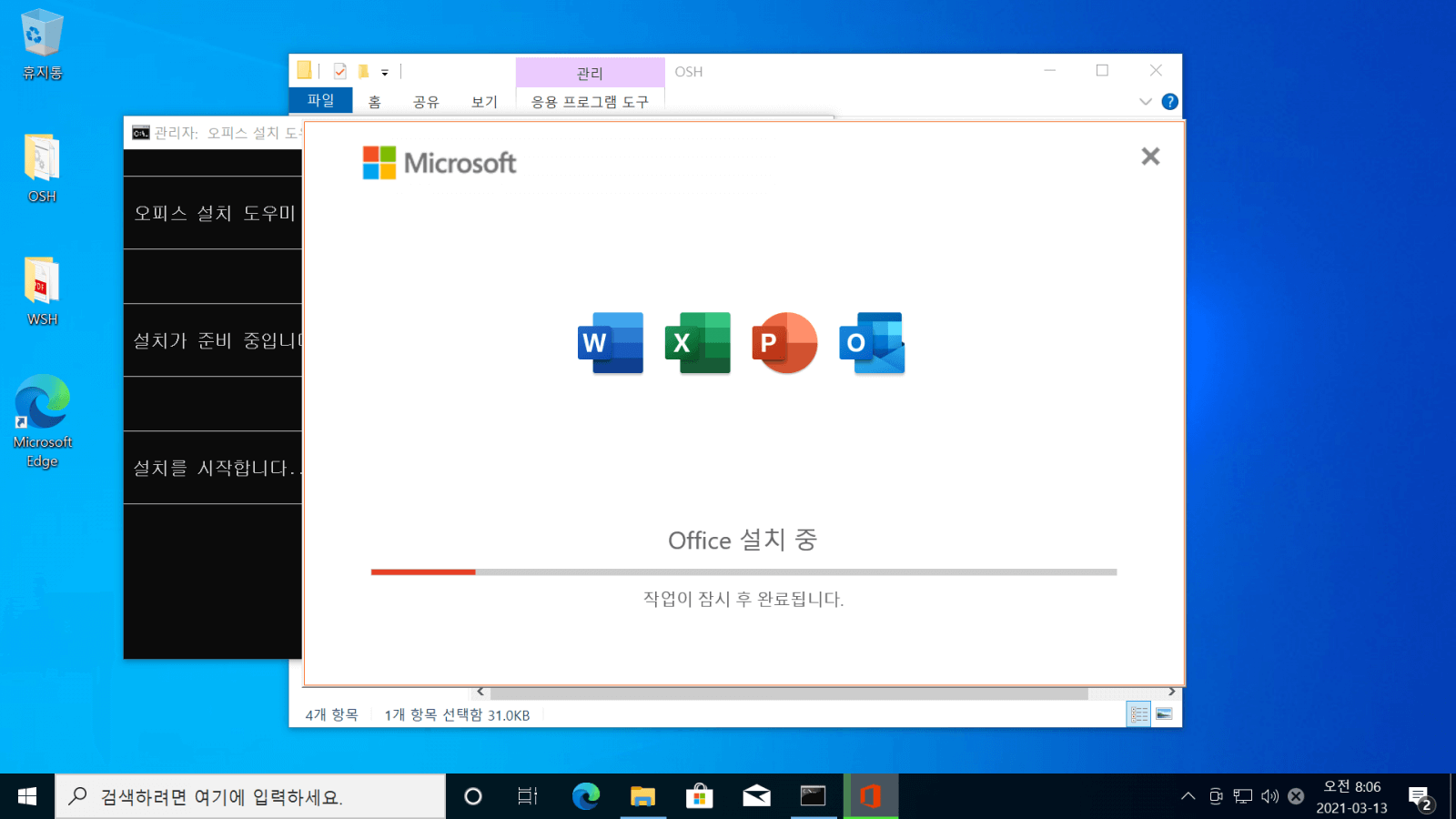Click '4개 항목' in Explorer status bar
Viewport: 1456px width, 819px height.
(x=331, y=715)
